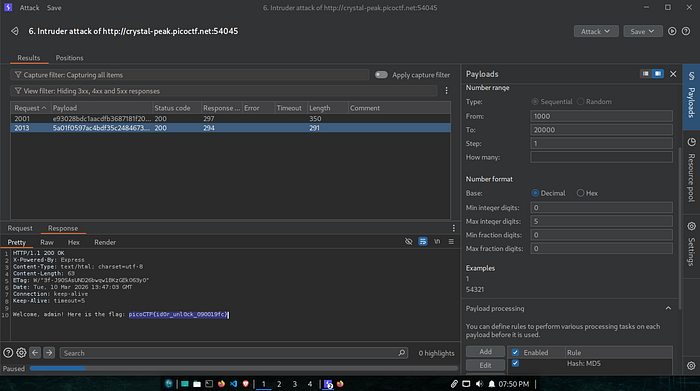The width and height of the screenshot is (700, 391).
Task: Click the capture filter funnel icon
Action: (x=18, y=75)
